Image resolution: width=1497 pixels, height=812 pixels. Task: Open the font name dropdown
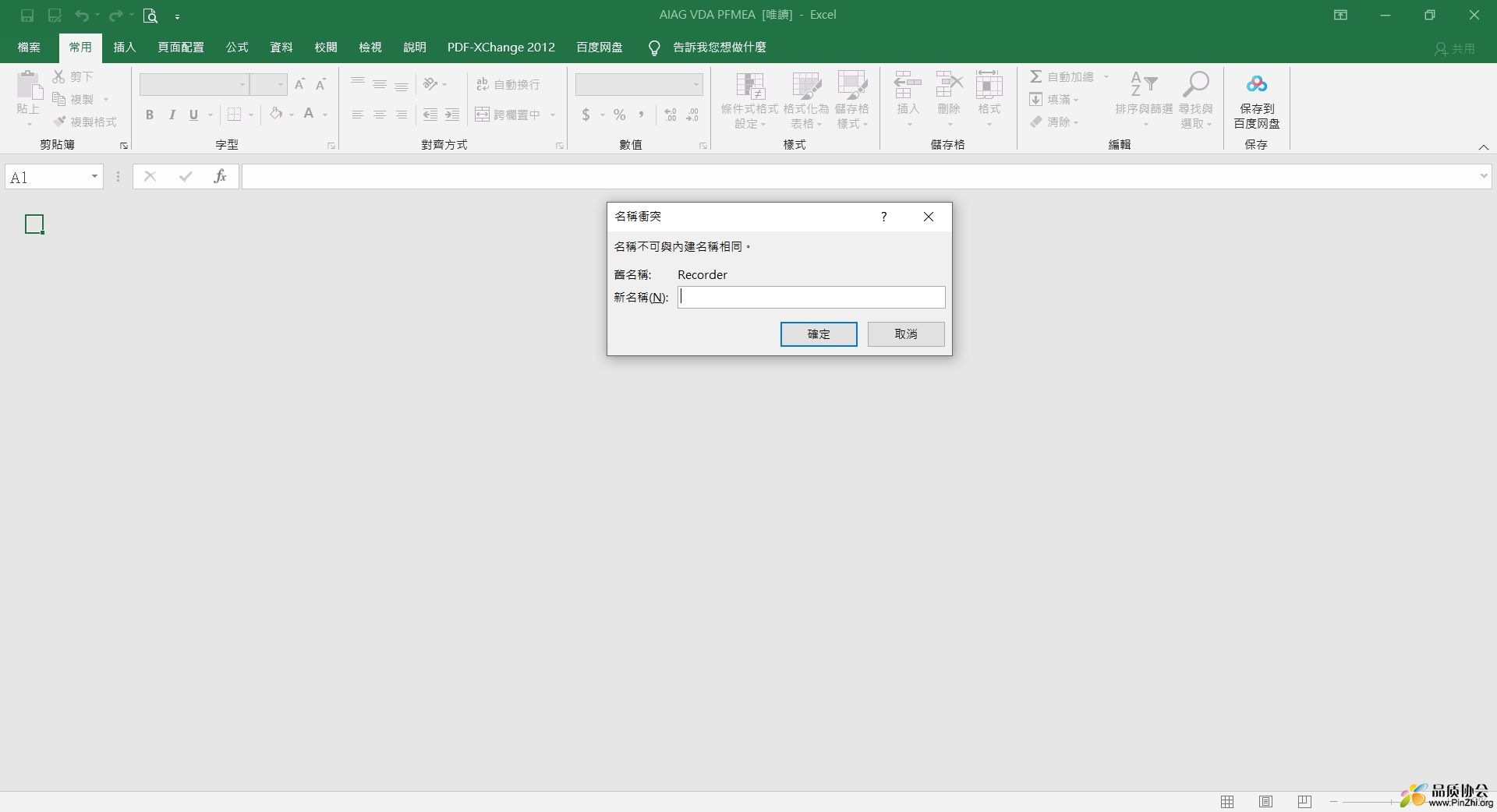point(242,84)
